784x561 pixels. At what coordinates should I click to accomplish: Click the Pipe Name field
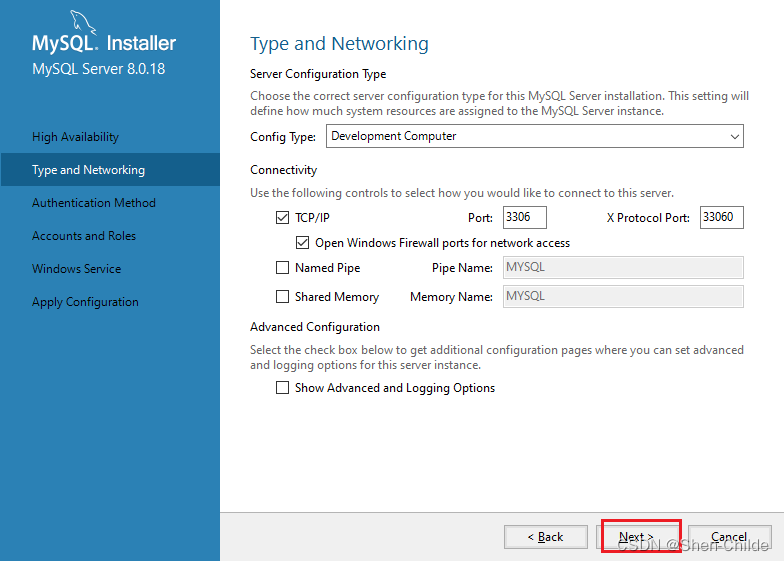[x=623, y=268]
